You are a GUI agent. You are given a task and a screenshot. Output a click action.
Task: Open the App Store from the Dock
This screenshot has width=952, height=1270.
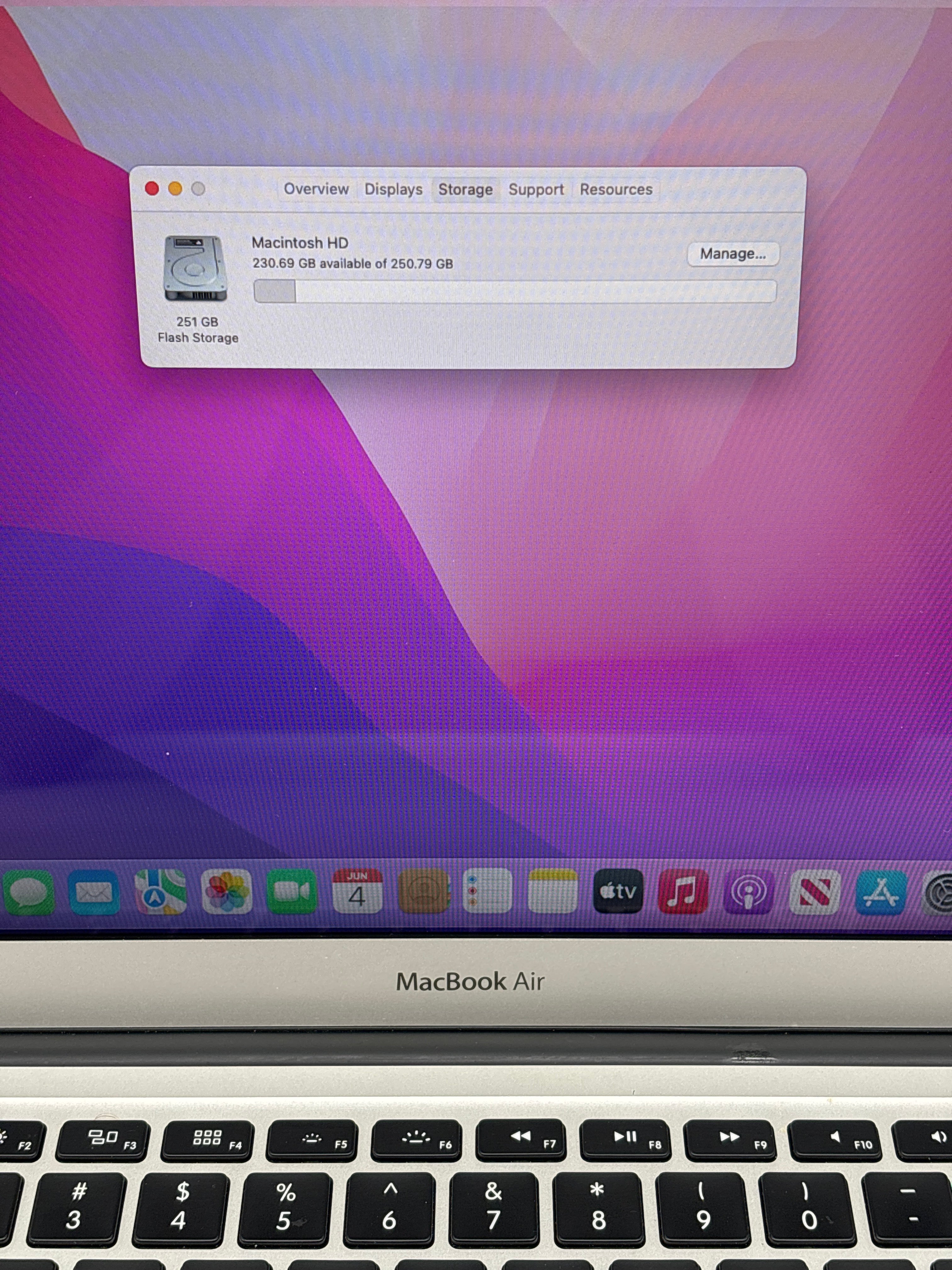point(881,893)
